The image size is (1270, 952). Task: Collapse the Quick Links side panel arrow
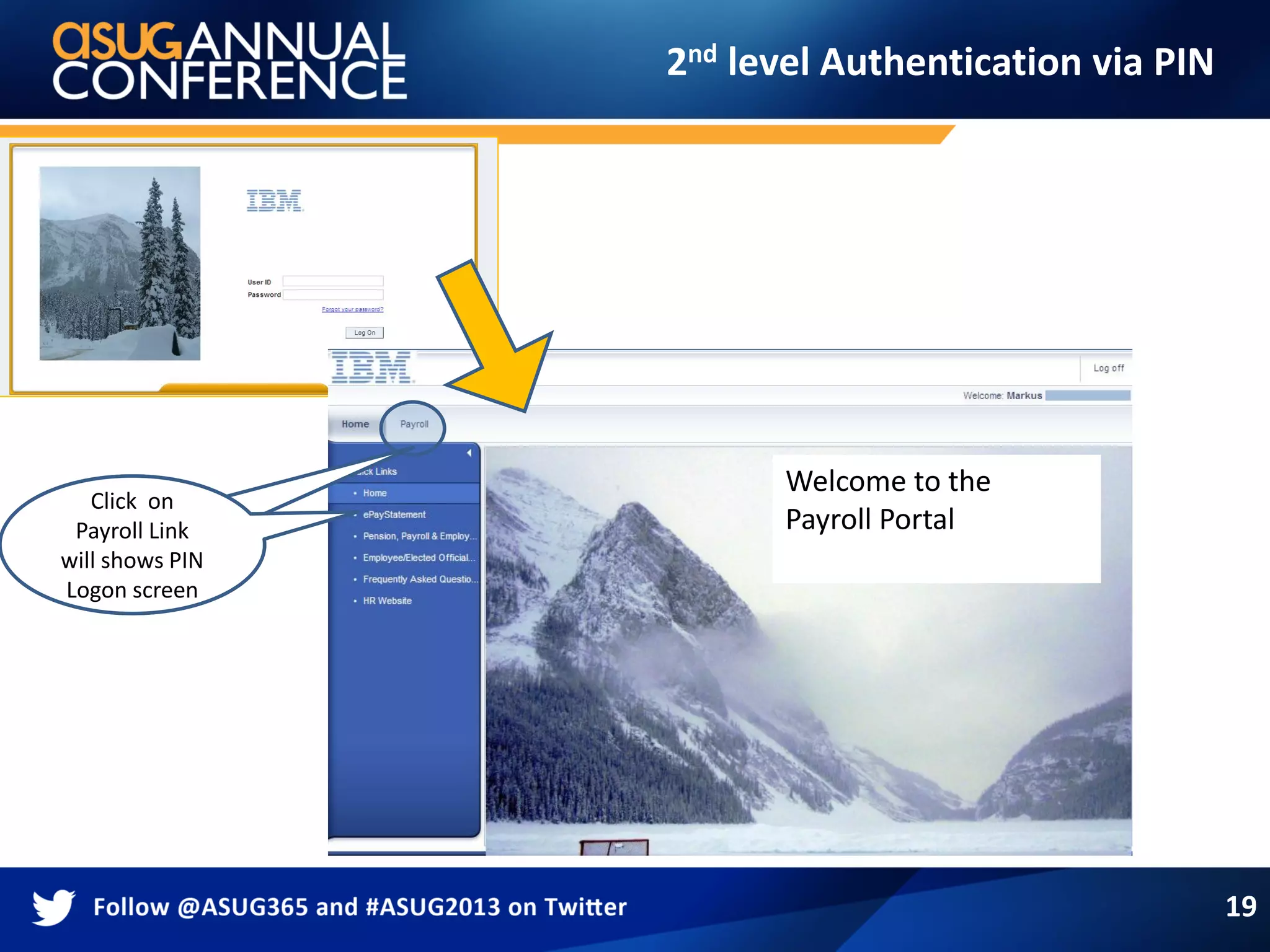(469, 453)
